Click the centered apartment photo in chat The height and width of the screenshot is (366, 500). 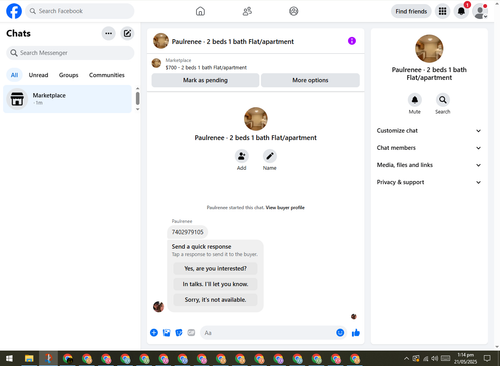[256, 119]
